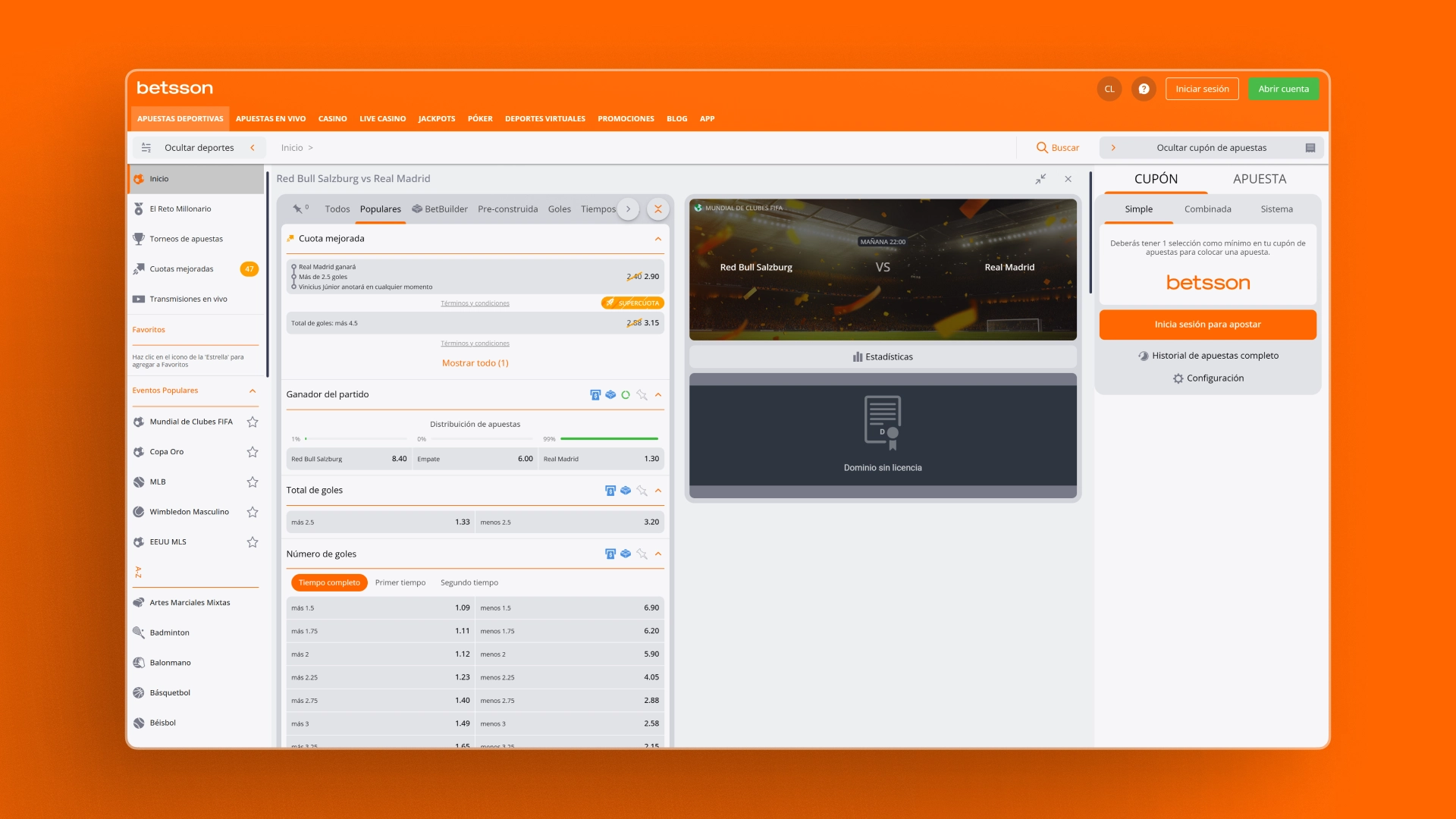1456x819 pixels.
Task: Open the Apuestas en vivo menu
Action: click(x=271, y=119)
